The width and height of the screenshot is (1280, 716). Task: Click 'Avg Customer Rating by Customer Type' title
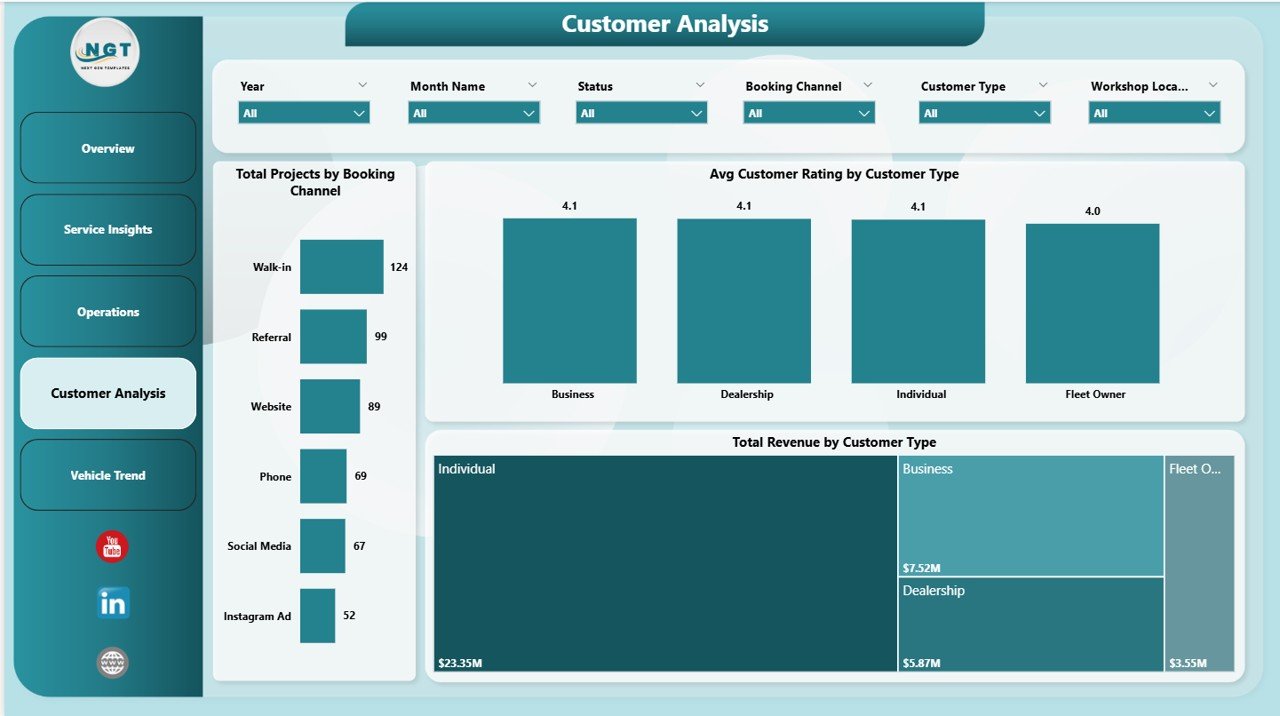(x=834, y=174)
